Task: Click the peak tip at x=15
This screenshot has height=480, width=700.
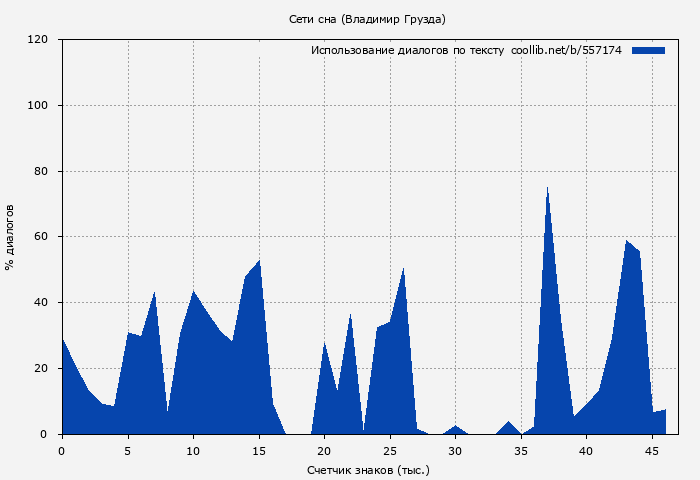Action: click(259, 262)
